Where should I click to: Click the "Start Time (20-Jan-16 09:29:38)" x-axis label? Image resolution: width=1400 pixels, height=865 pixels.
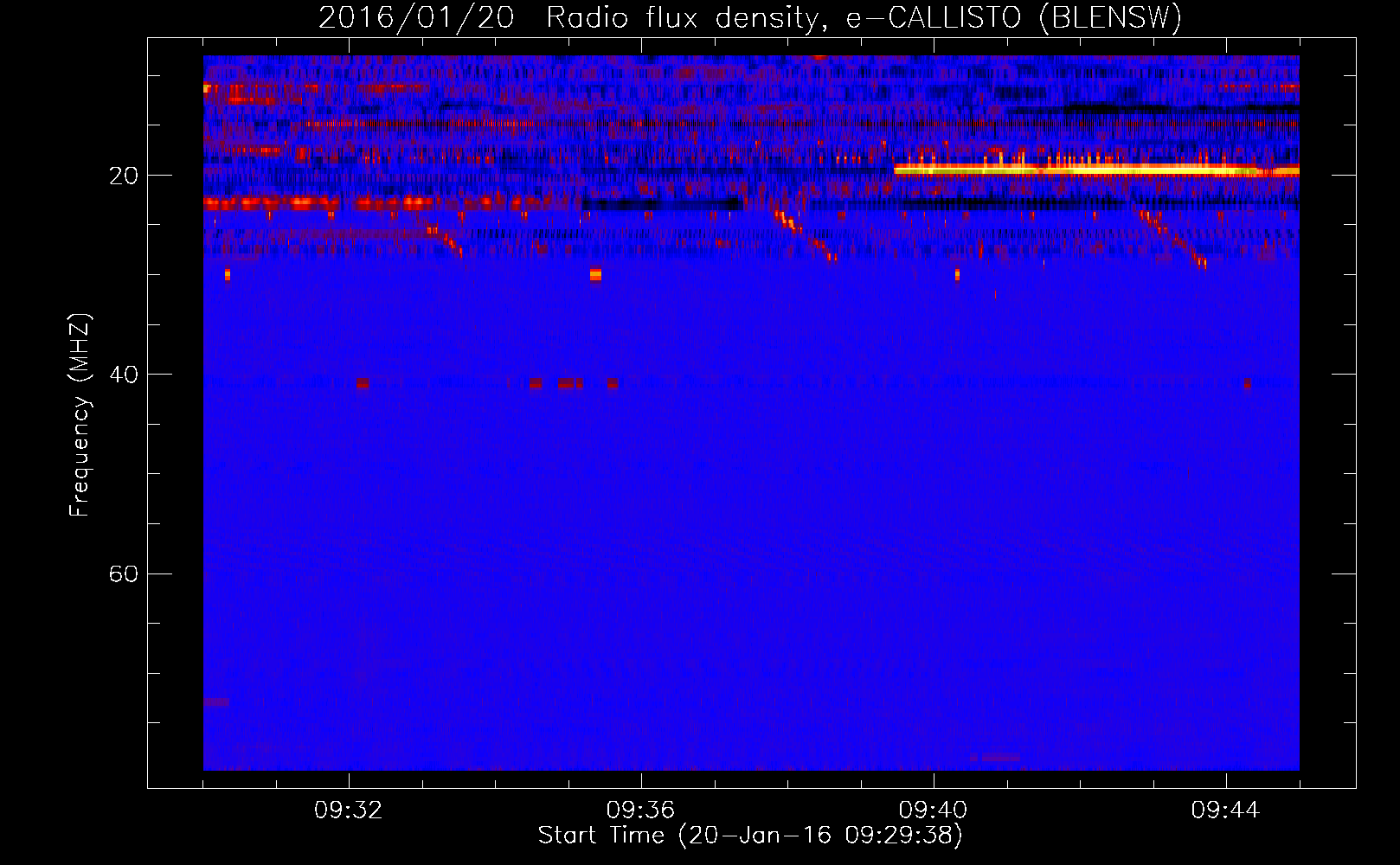750,836
